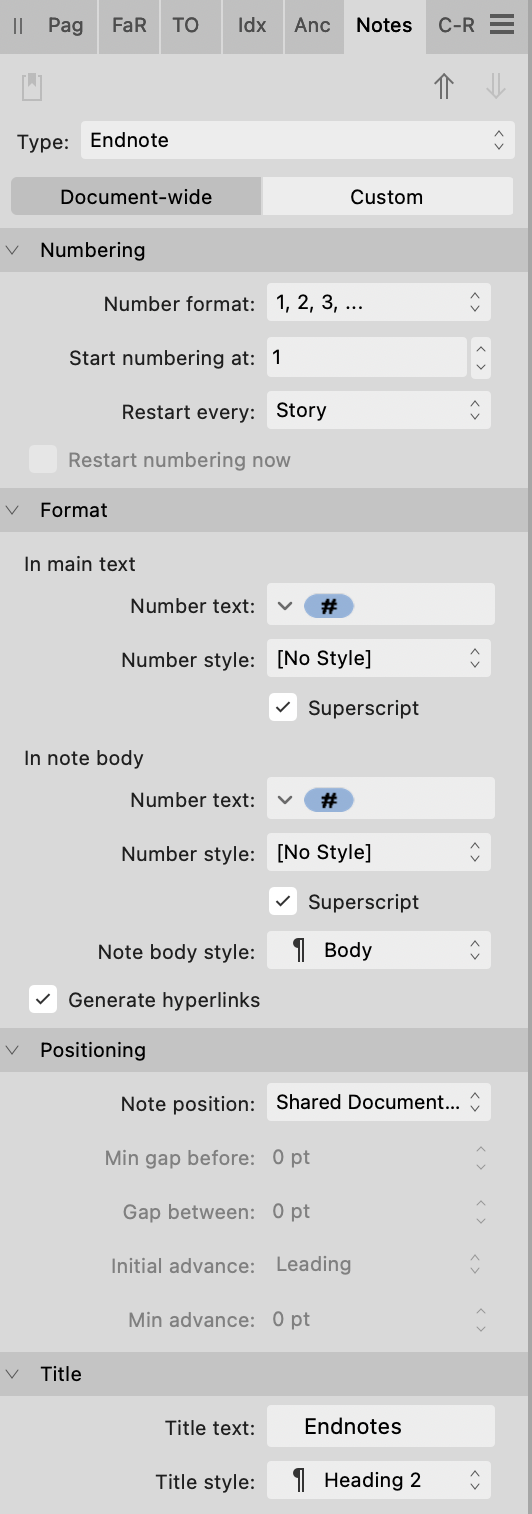
Task: Click the # field token in main text
Action: point(329,606)
